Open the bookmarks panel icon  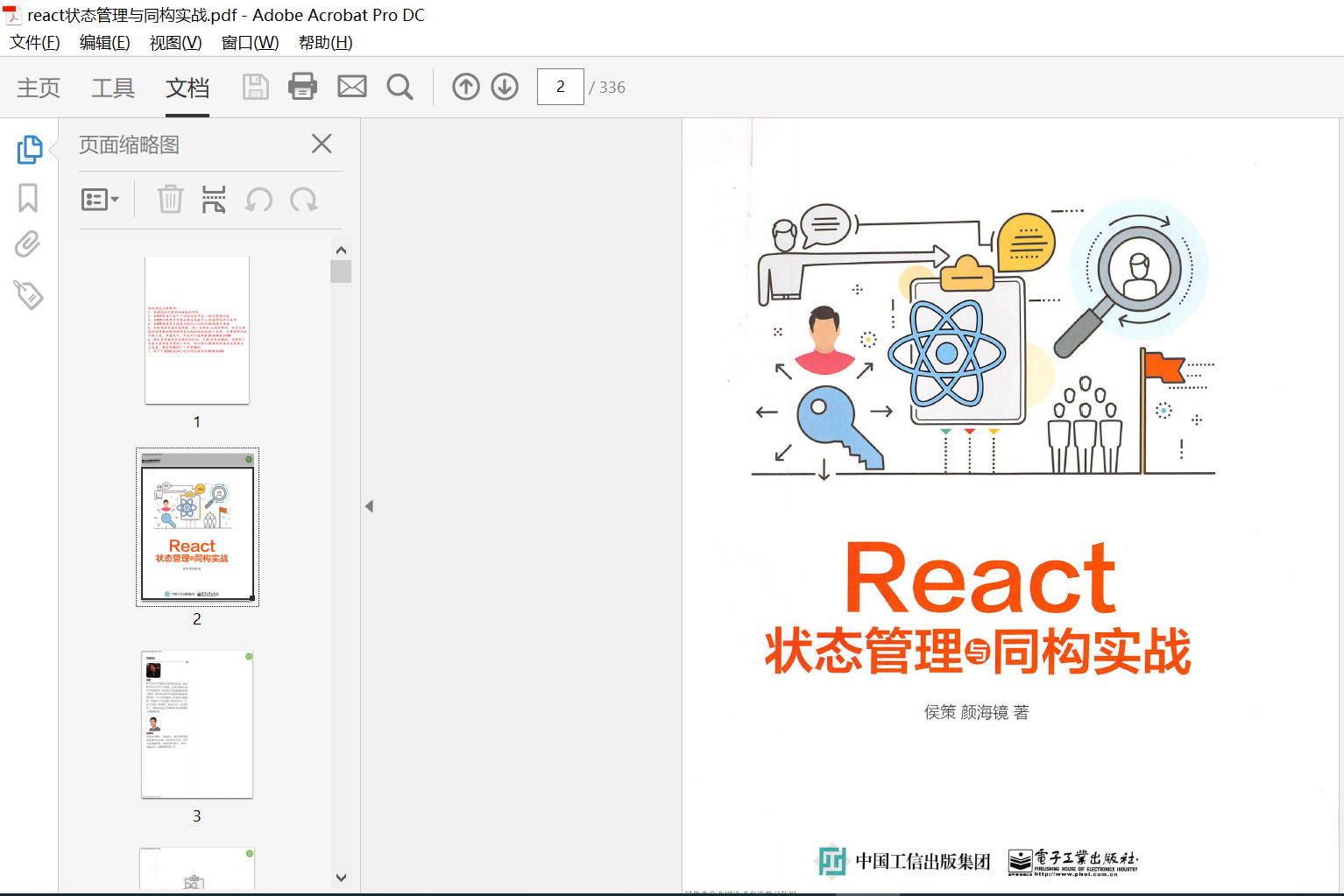pyautogui.click(x=28, y=198)
